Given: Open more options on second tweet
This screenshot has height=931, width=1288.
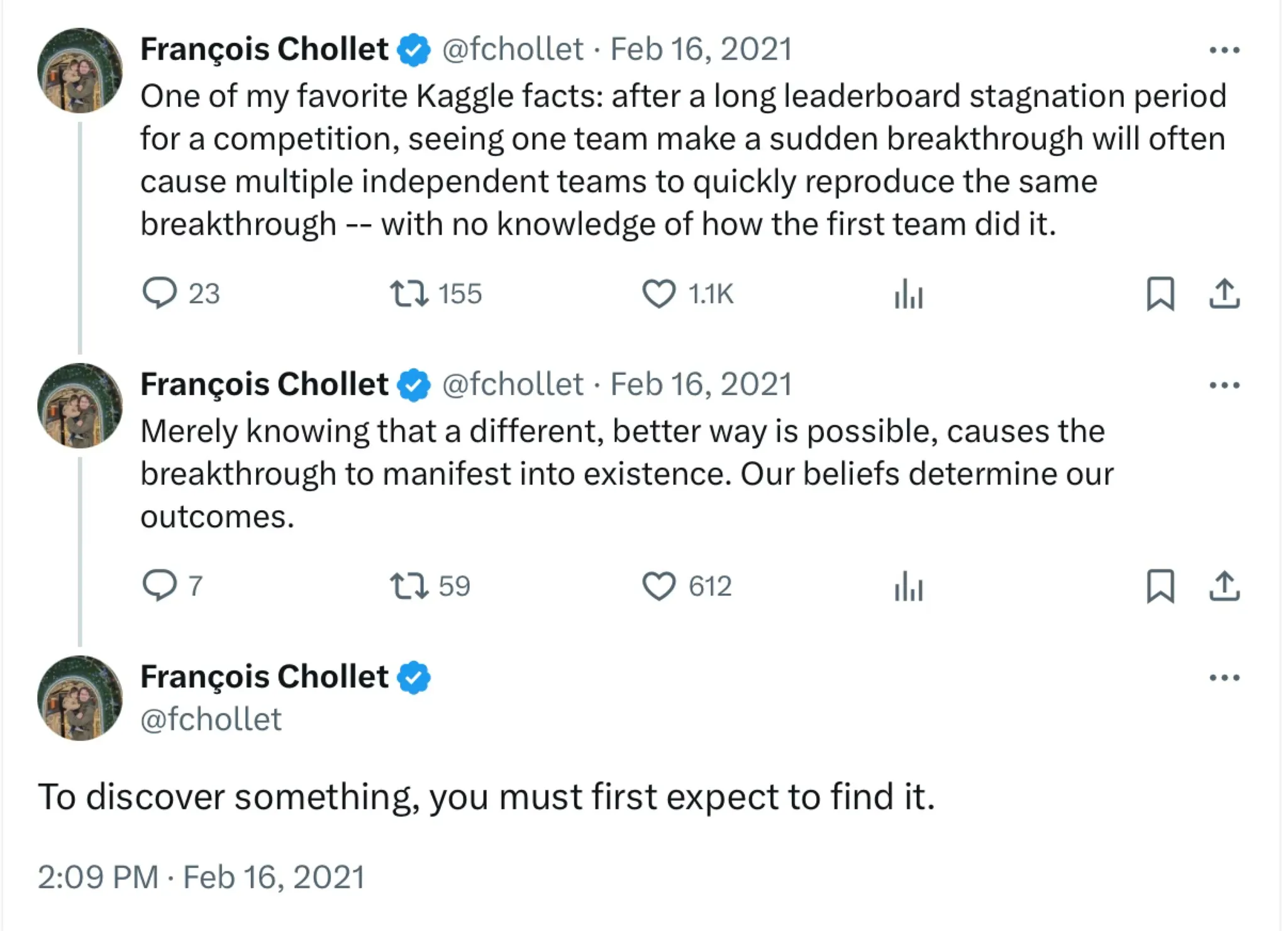Looking at the screenshot, I should coord(1224,385).
